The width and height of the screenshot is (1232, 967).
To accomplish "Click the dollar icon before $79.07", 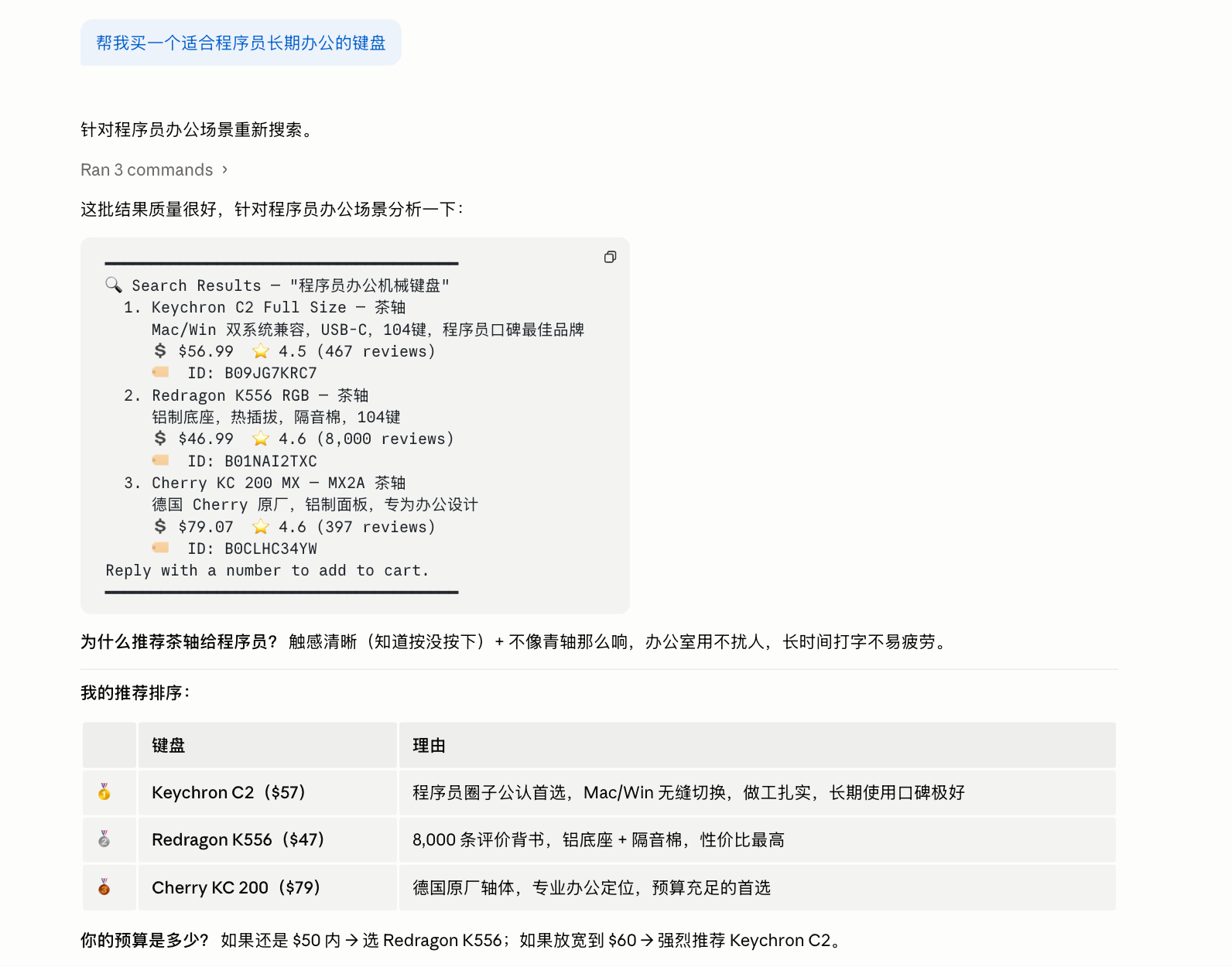I will pyautogui.click(x=160, y=526).
